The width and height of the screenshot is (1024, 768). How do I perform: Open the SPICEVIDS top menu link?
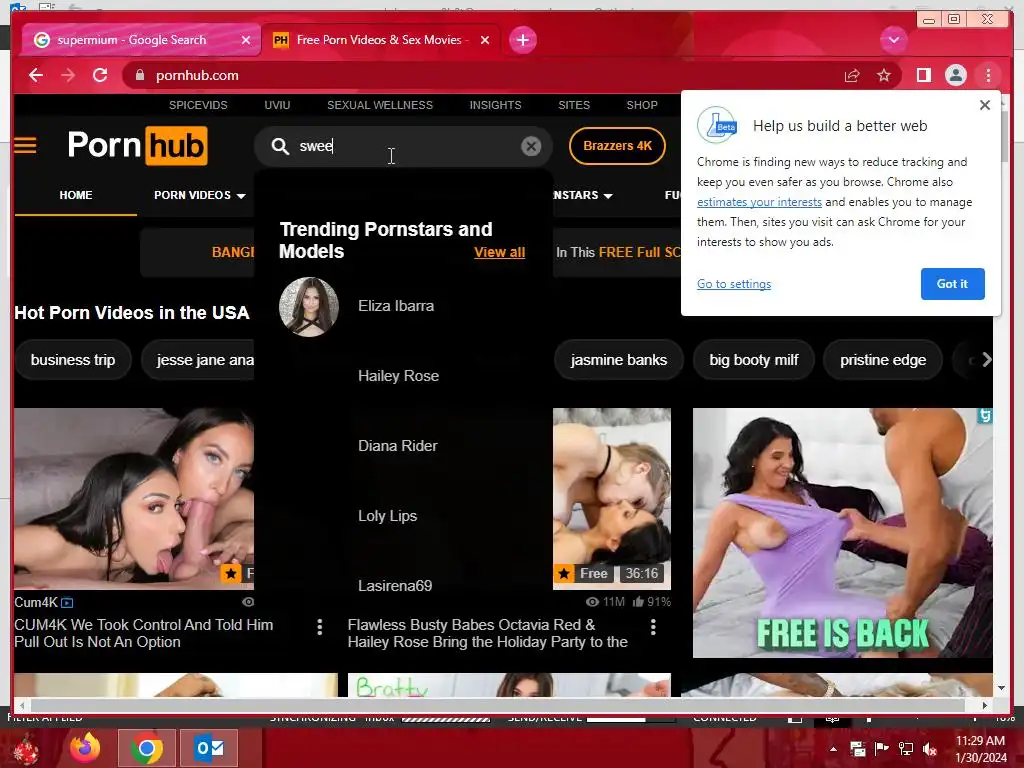199,105
